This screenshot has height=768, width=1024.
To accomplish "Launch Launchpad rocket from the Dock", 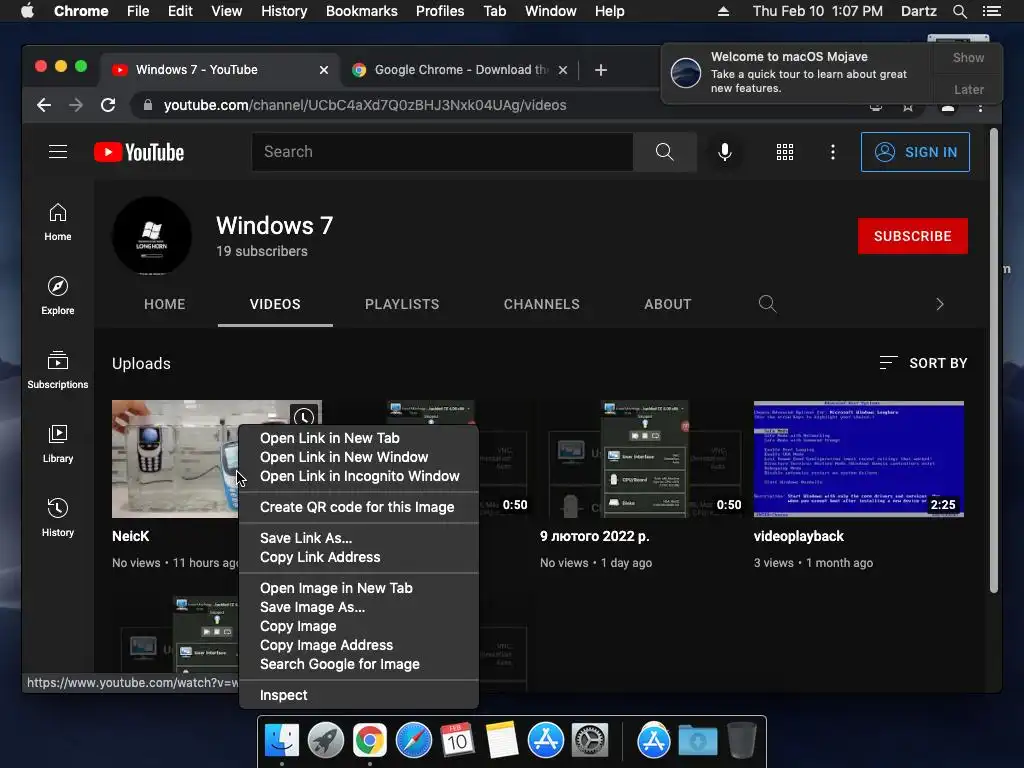I will point(326,741).
